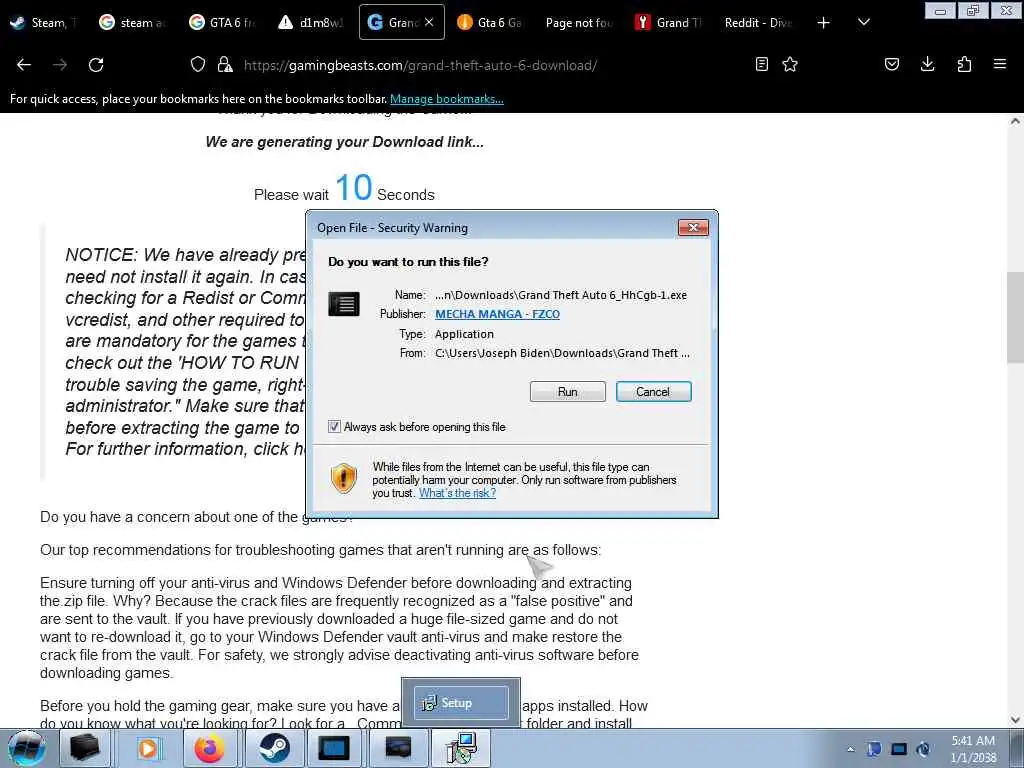Click 'We are generating your Download link' text
This screenshot has width=1024, height=768.
click(345, 142)
